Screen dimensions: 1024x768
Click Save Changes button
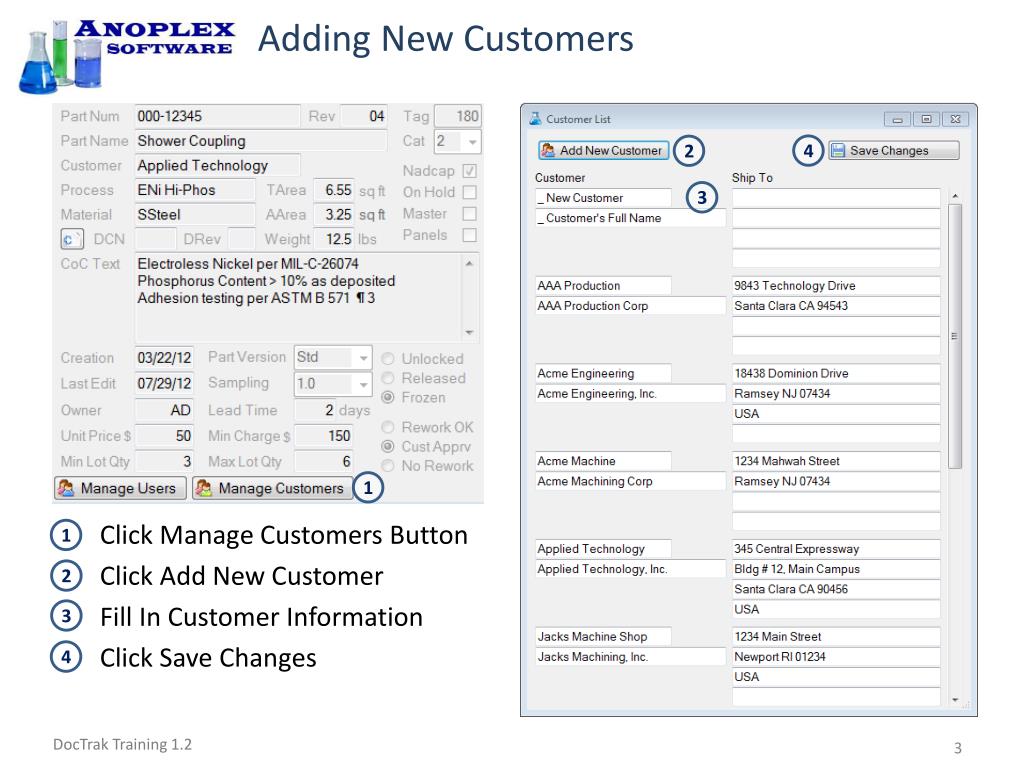[893, 150]
